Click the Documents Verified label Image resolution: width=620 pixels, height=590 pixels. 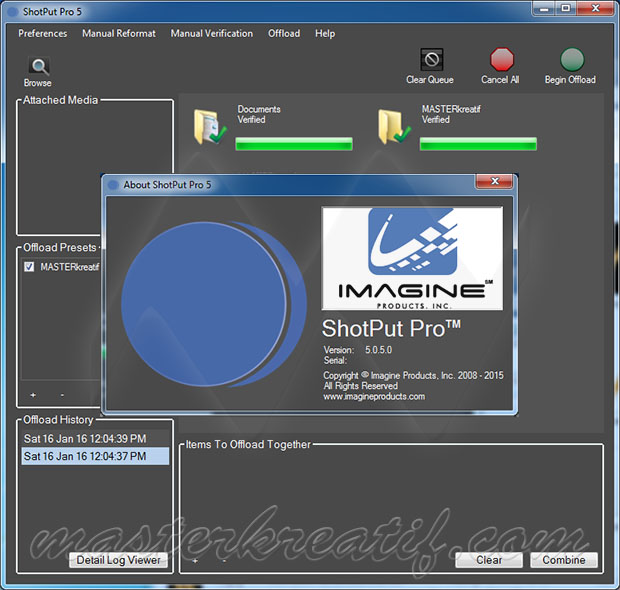[x=259, y=114]
